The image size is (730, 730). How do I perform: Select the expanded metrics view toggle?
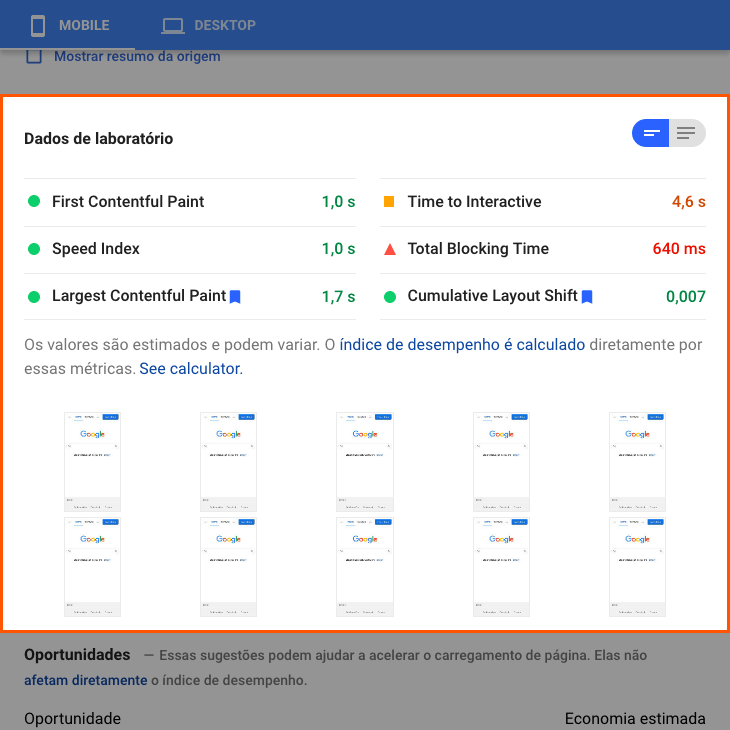[687, 133]
